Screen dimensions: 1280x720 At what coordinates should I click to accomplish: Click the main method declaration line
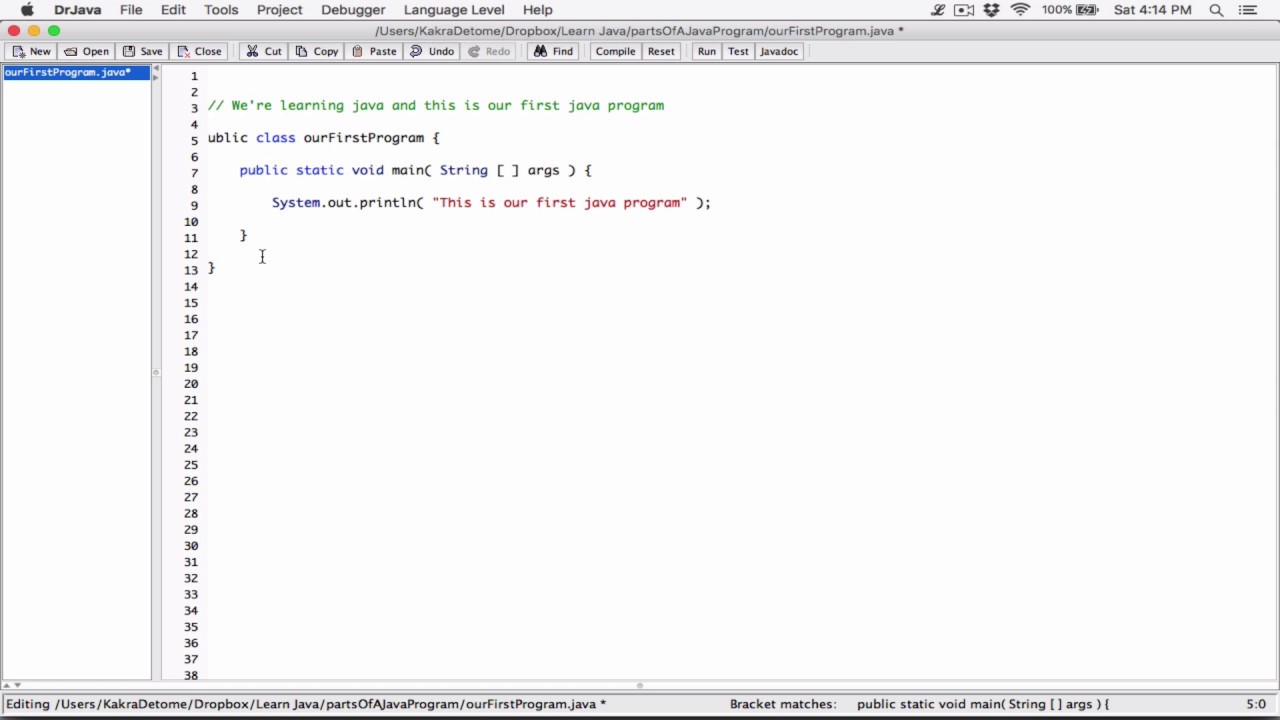tap(416, 170)
